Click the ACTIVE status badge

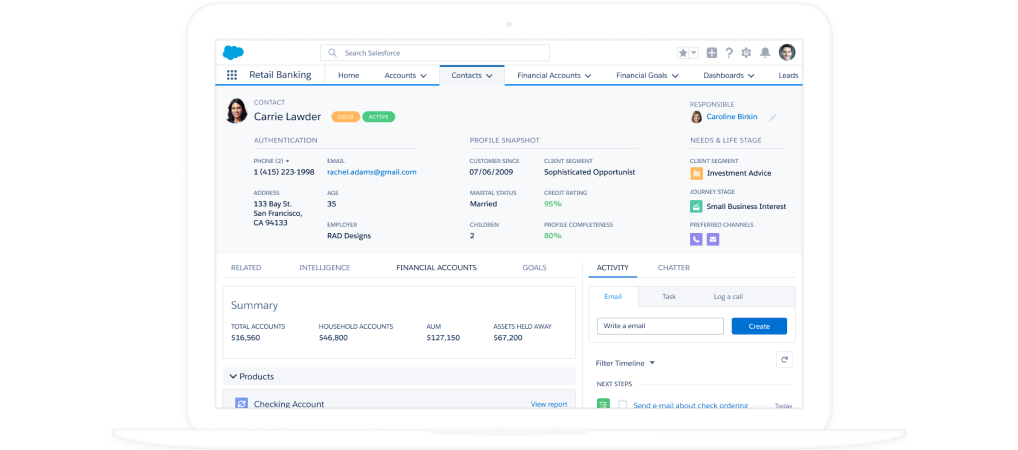[379, 117]
